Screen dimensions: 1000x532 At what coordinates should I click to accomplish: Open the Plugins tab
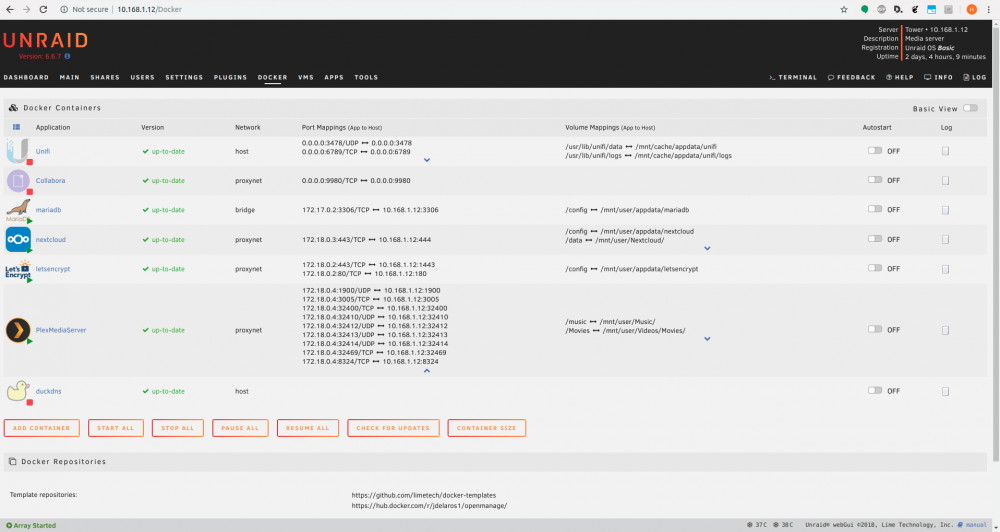230,77
